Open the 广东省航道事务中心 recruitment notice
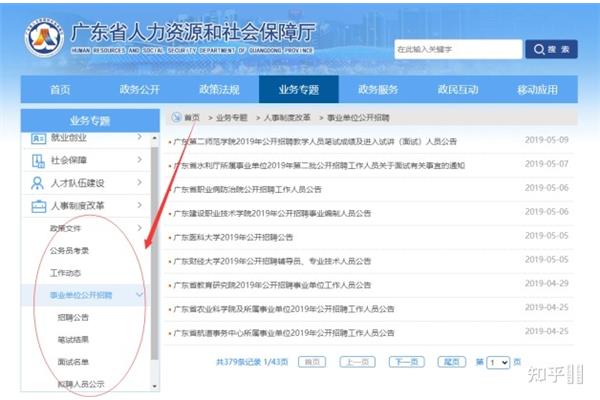Viewport: 600px width, 400px height. [x=284, y=333]
